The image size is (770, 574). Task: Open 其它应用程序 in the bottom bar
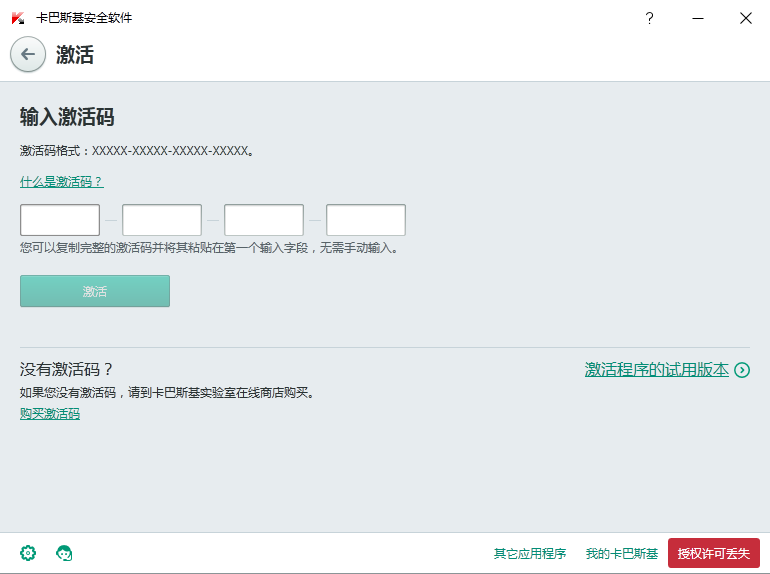529,553
